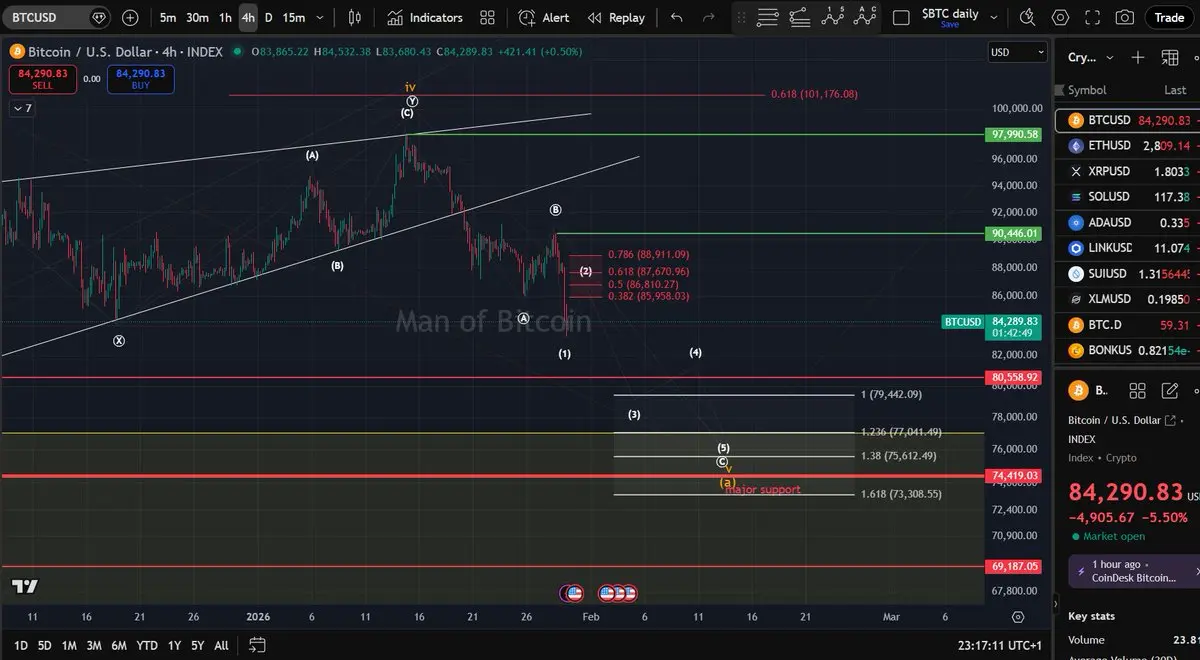Image resolution: width=1200 pixels, height=660 pixels.
Task: Open the USD currency dropdown on price axis
Action: click(x=1017, y=52)
